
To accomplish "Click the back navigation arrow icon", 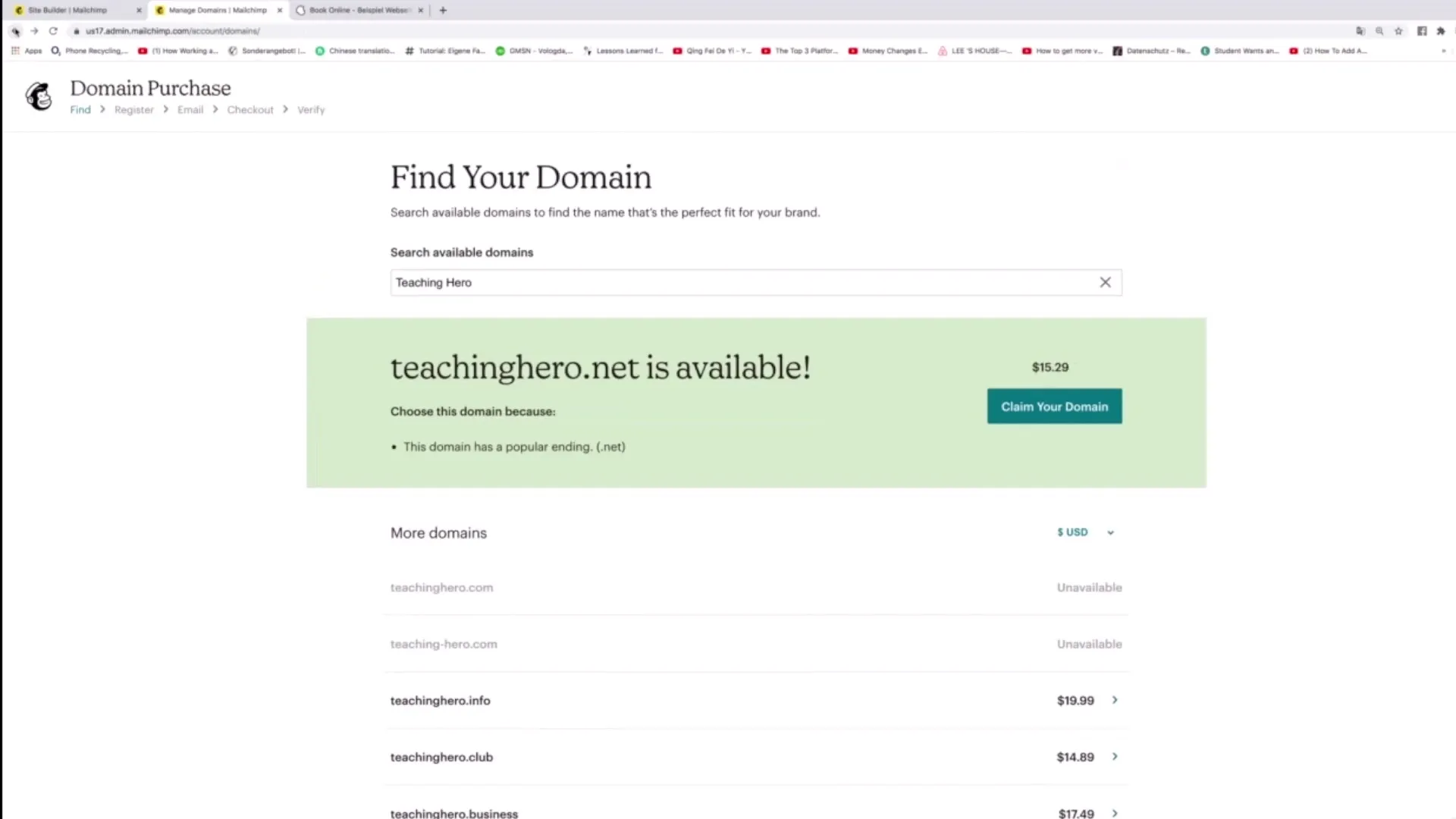I will 15,31.
